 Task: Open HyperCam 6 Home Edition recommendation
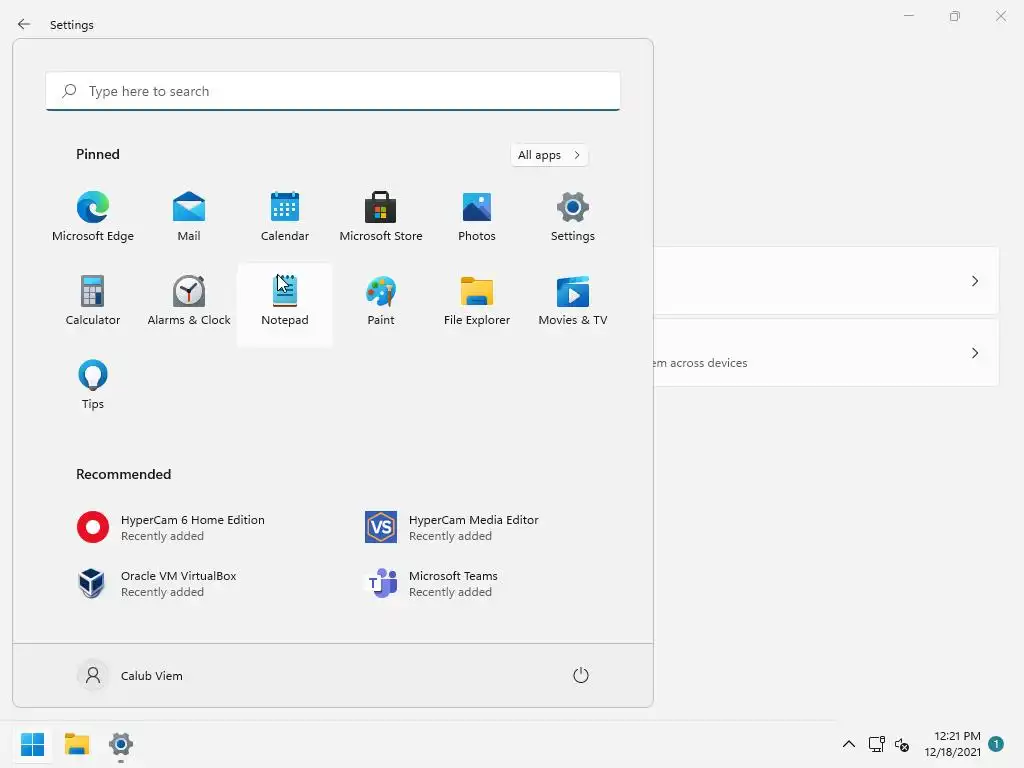[x=171, y=527]
